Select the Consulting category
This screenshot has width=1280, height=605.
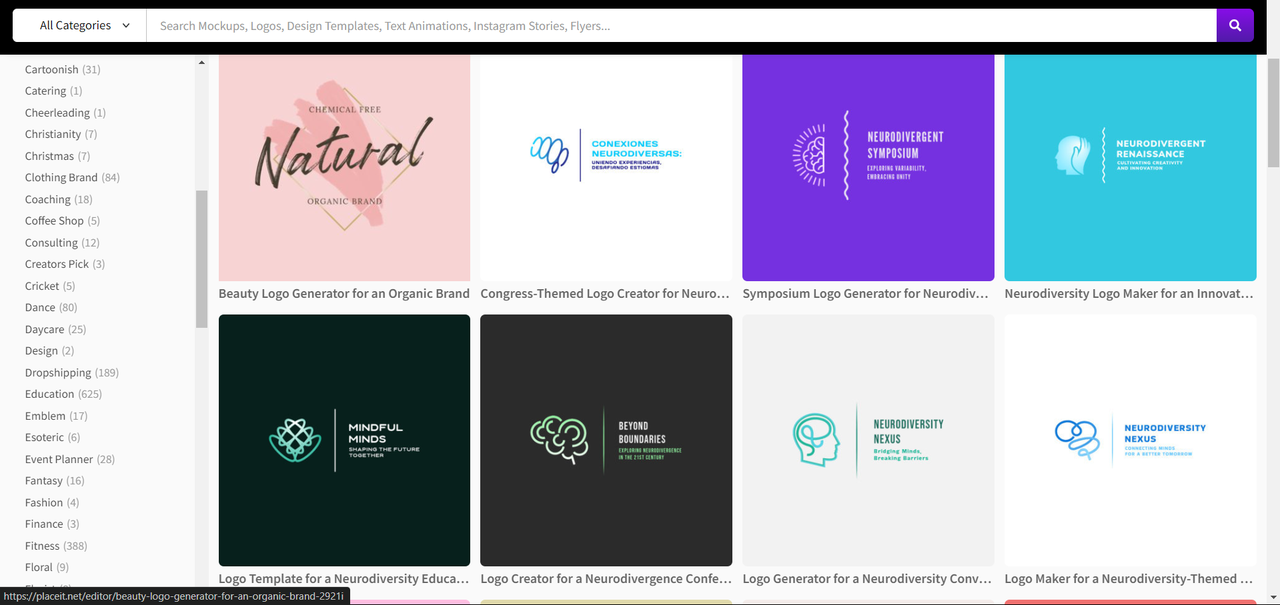pyautogui.click(x=62, y=242)
